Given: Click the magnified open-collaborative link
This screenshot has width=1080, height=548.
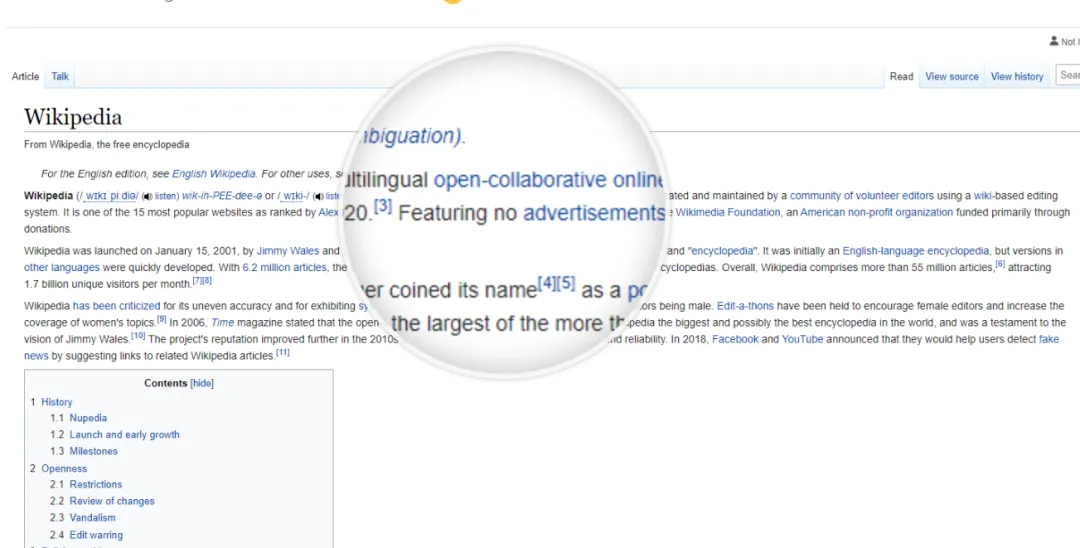Looking at the screenshot, I should [x=520, y=180].
